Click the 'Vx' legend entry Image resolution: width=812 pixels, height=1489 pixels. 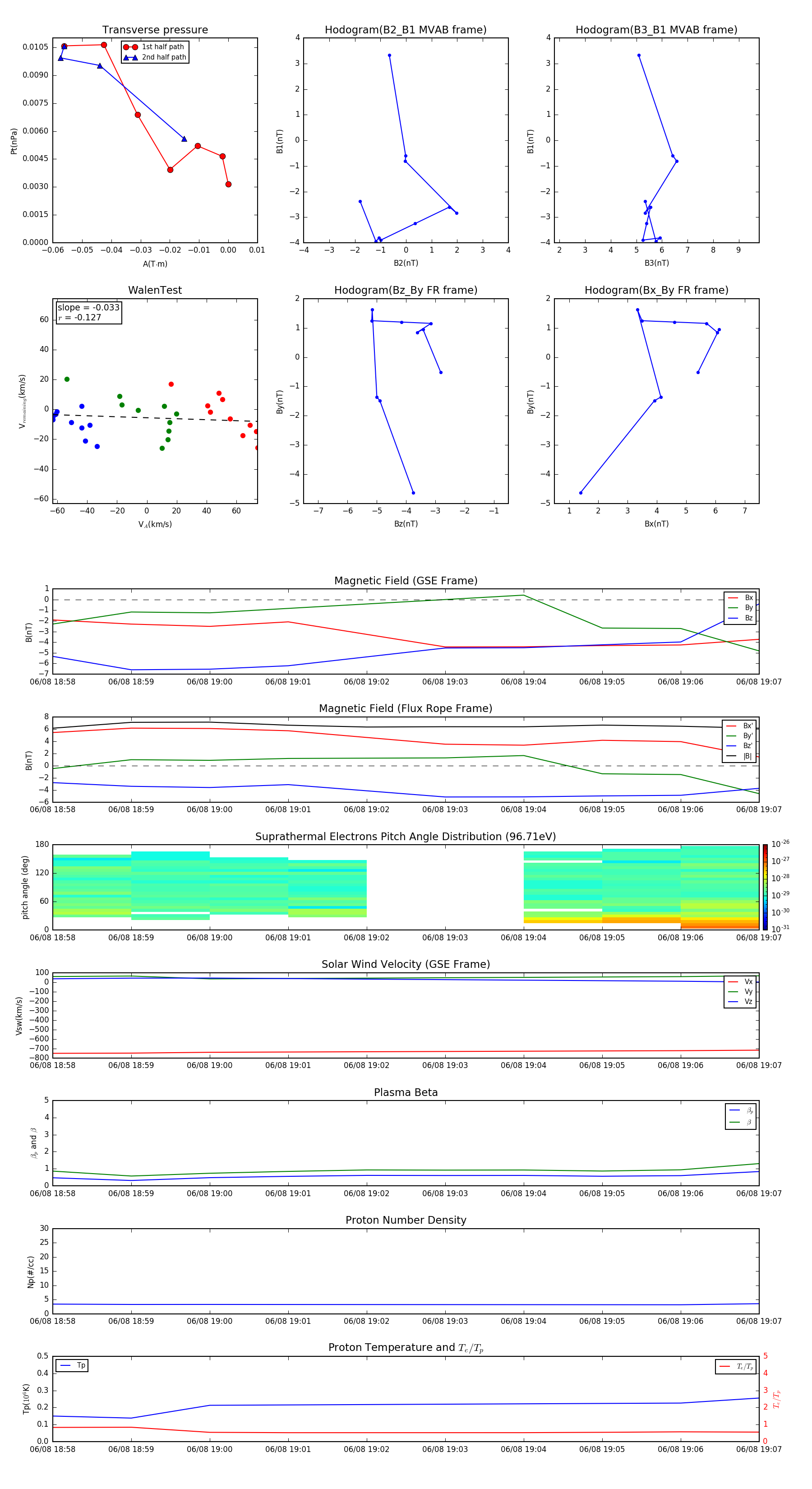click(740, 981)
